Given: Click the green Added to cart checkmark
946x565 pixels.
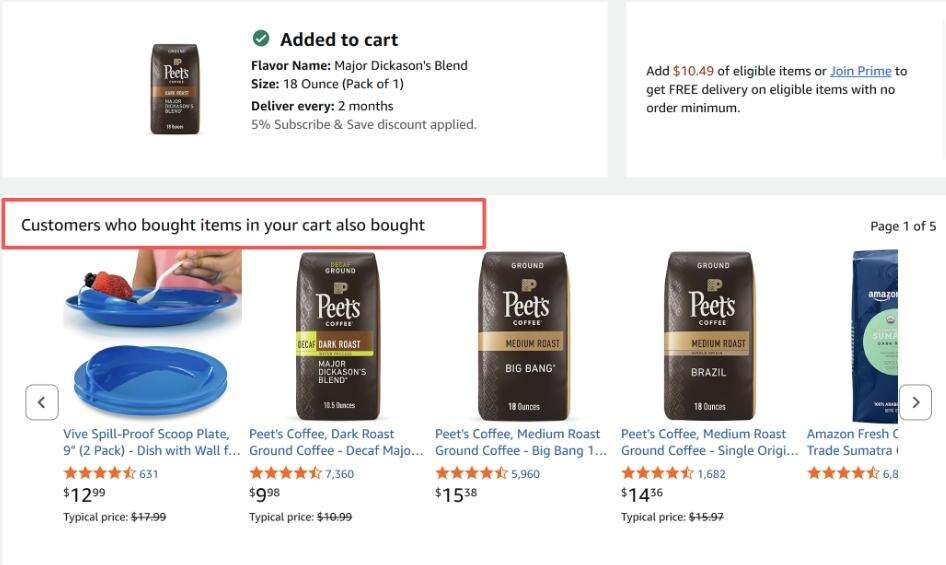Looking at the screenshot, I should pos(261,38).
